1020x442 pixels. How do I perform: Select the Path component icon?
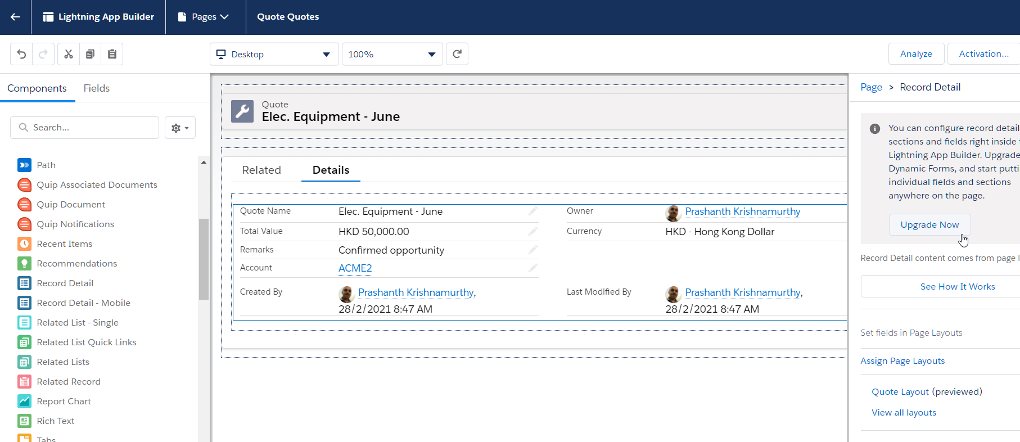[24, 165]
